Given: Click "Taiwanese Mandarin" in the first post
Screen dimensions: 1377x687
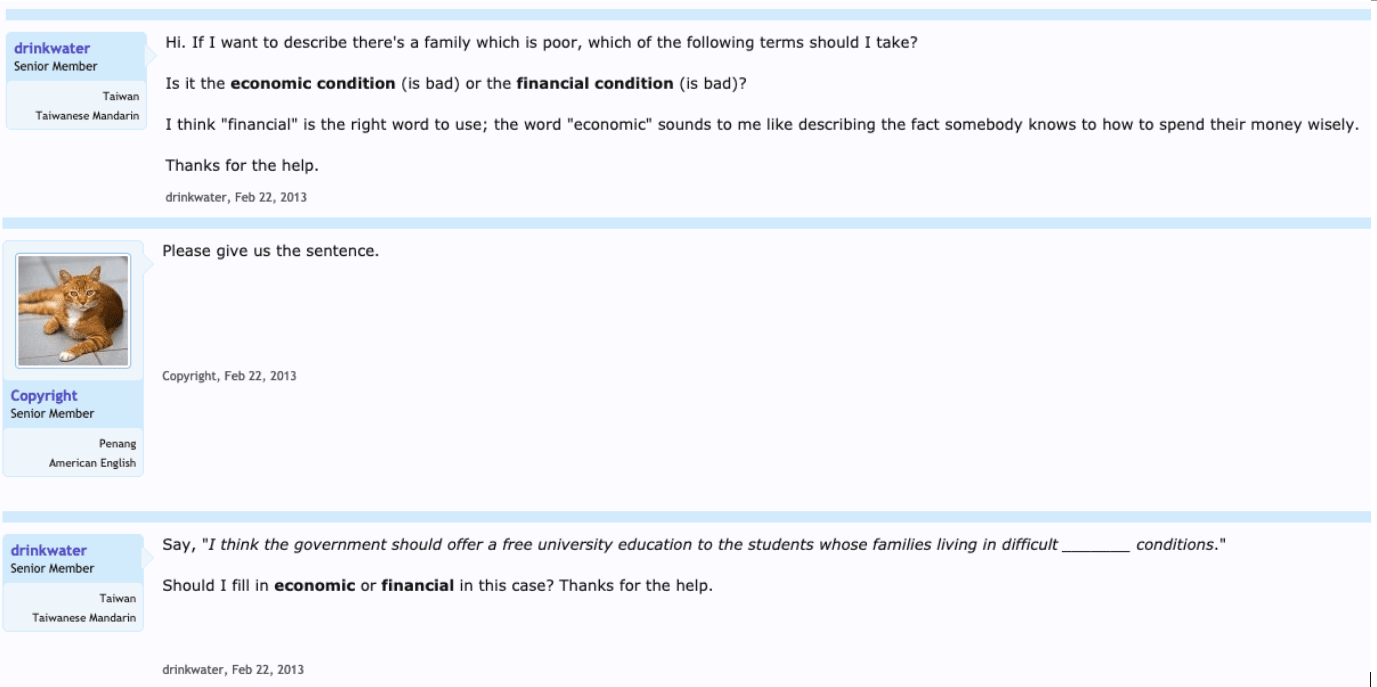Looking at the screenshot, I should pyautogui.click(x=87, y=116).
